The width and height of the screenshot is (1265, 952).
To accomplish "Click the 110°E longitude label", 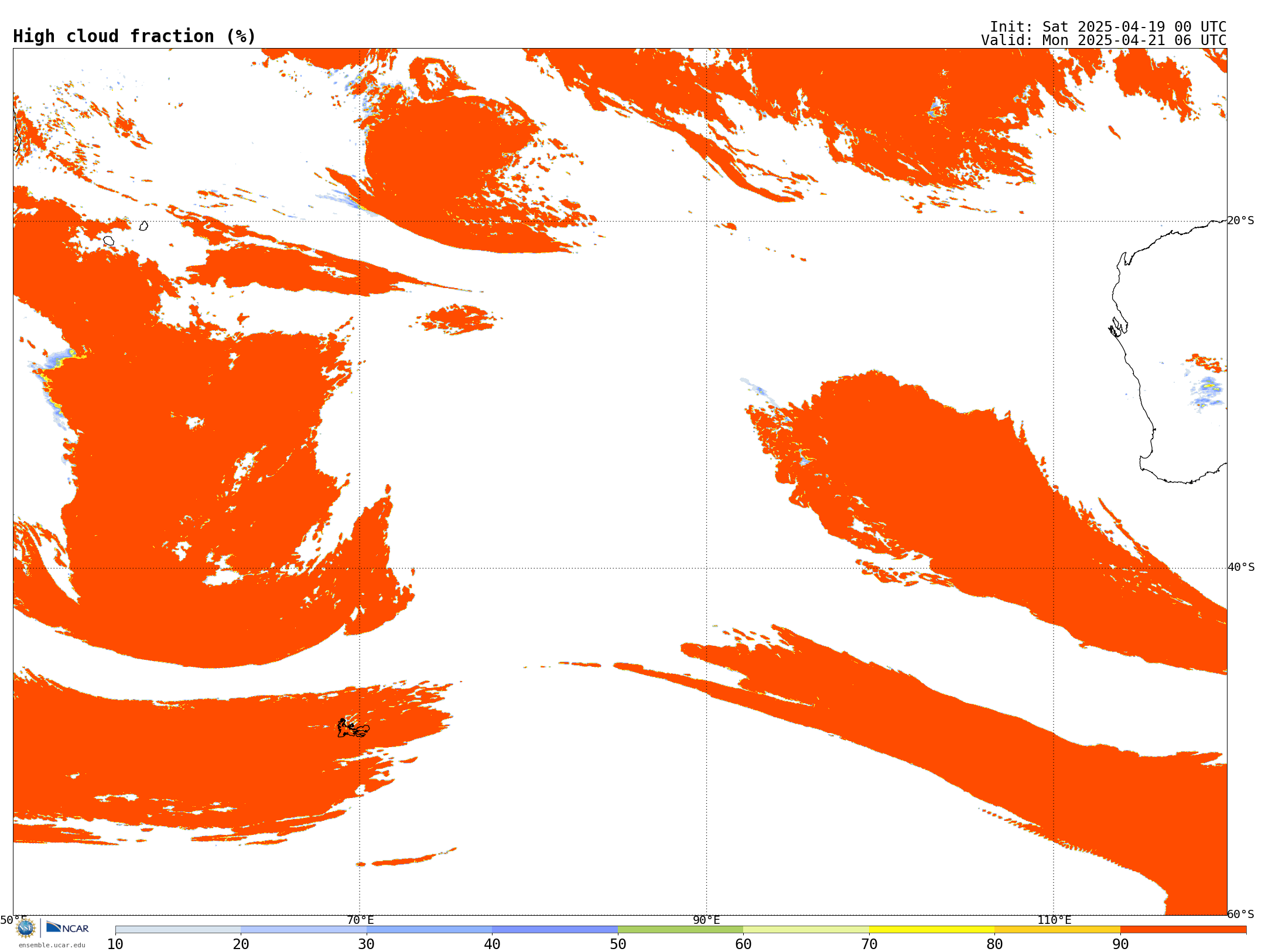I will [1054, 920].
